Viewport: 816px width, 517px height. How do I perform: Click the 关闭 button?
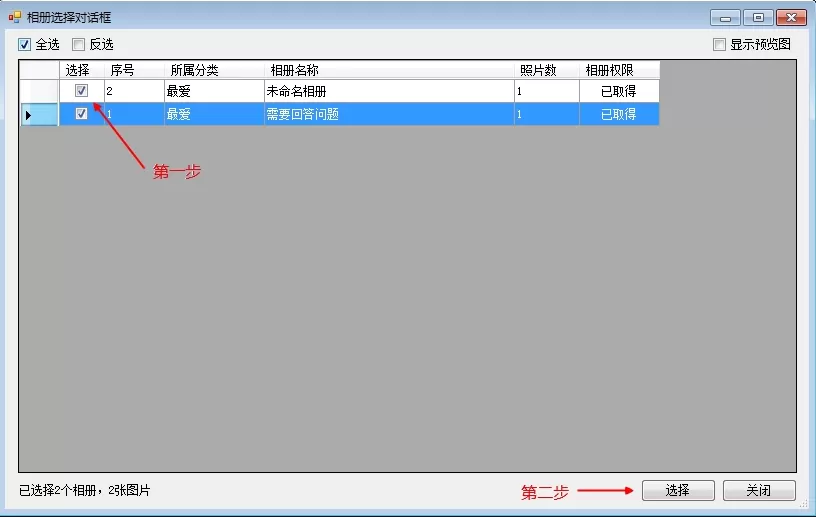pyautogui.click(x=759, y=490)
